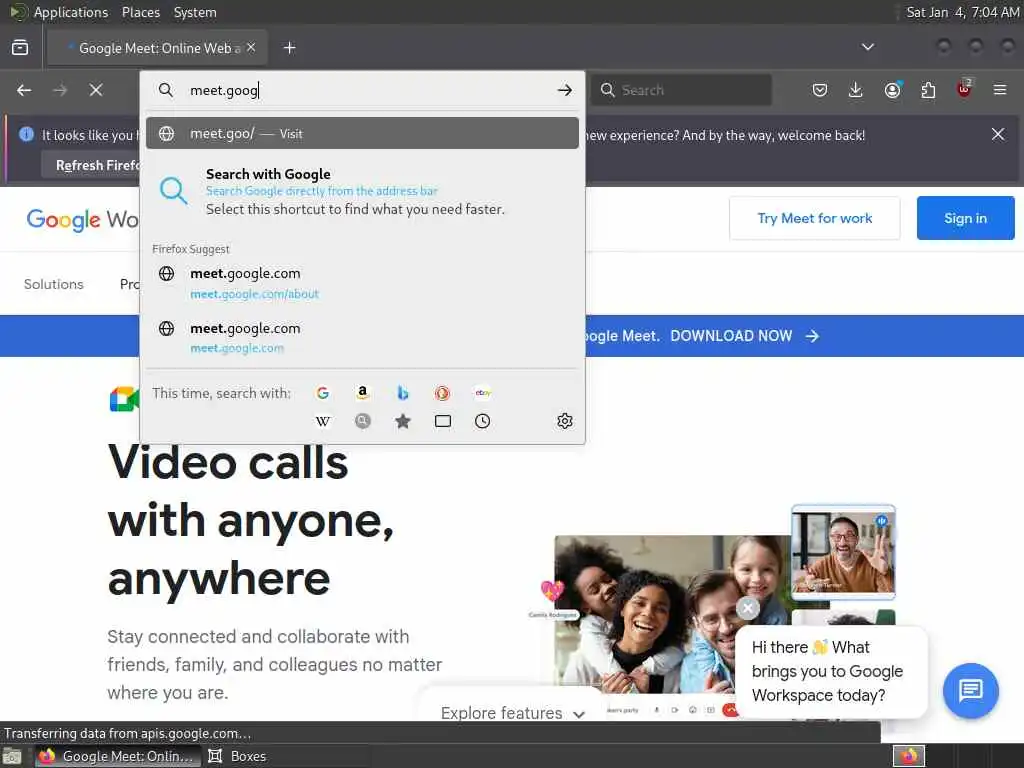1024x768 pixels.
Task: Close the Google Meet tab
Action: pos(251,48)
